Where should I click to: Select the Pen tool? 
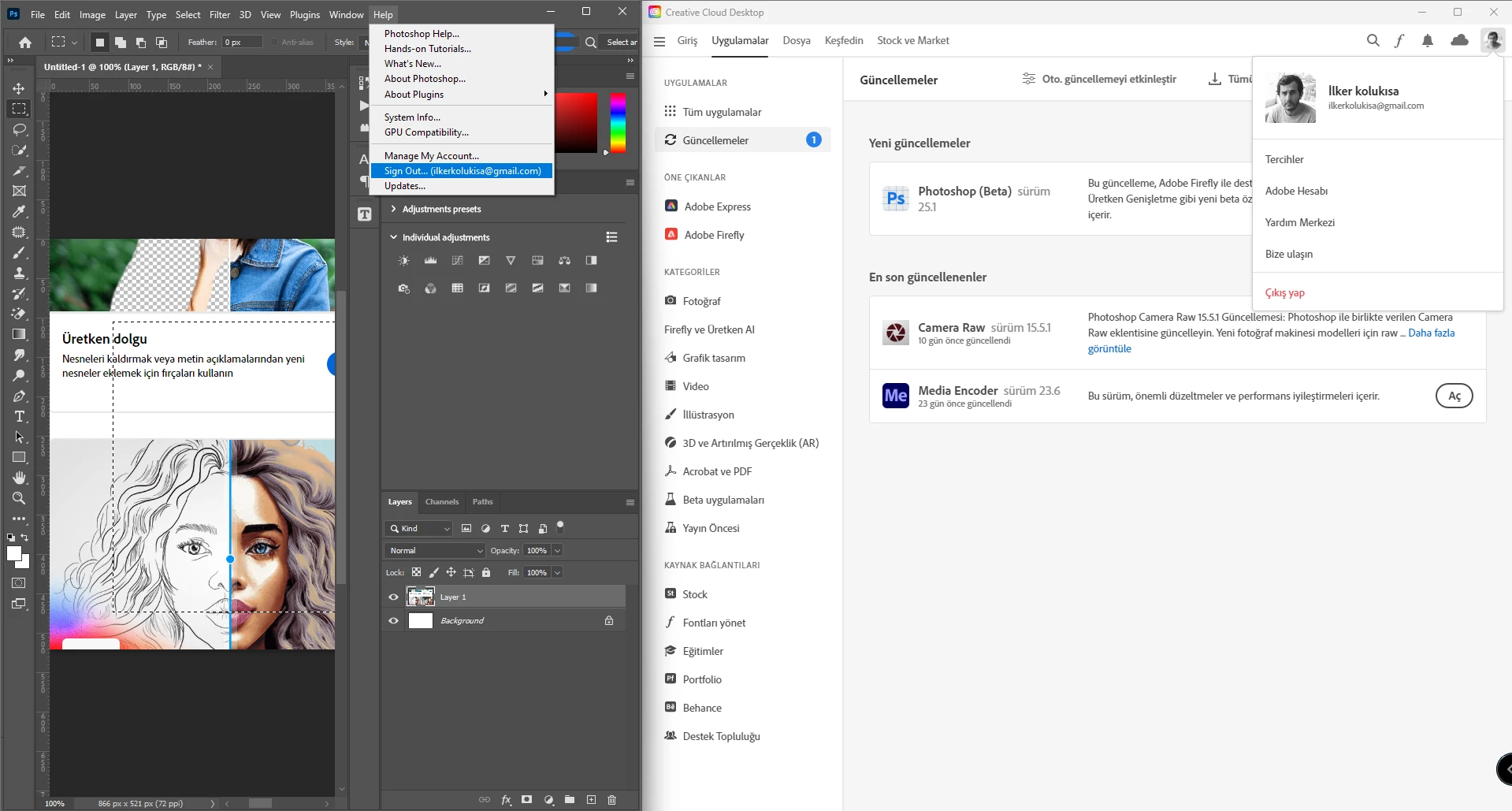[19, 396]
